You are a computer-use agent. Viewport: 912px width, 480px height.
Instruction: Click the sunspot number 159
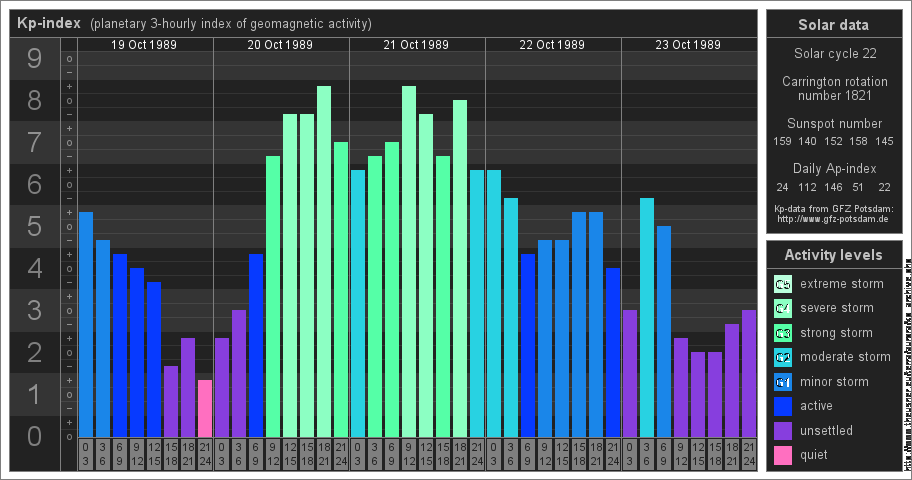point(783,141)
